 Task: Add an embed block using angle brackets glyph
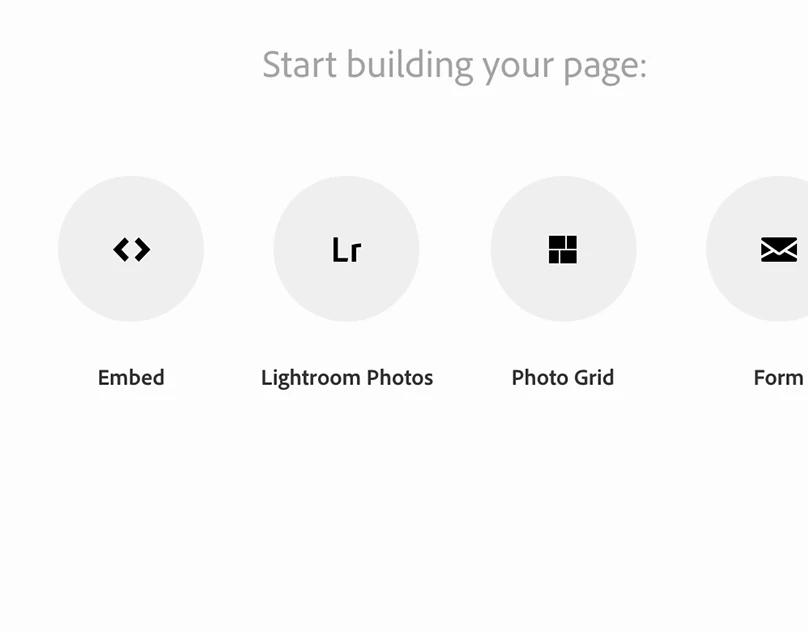[131, 249]
